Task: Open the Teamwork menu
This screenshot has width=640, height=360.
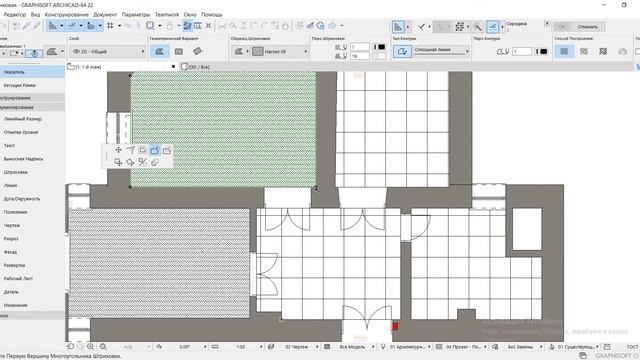Action: [167, 15]
